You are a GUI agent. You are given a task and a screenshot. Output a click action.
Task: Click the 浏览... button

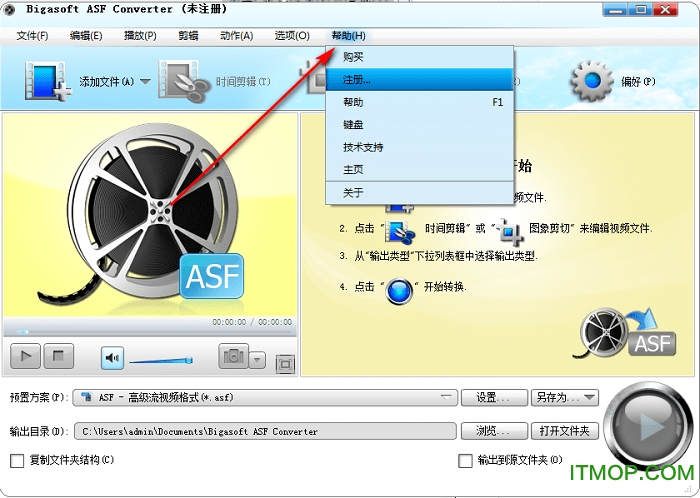tap(494, 431)
